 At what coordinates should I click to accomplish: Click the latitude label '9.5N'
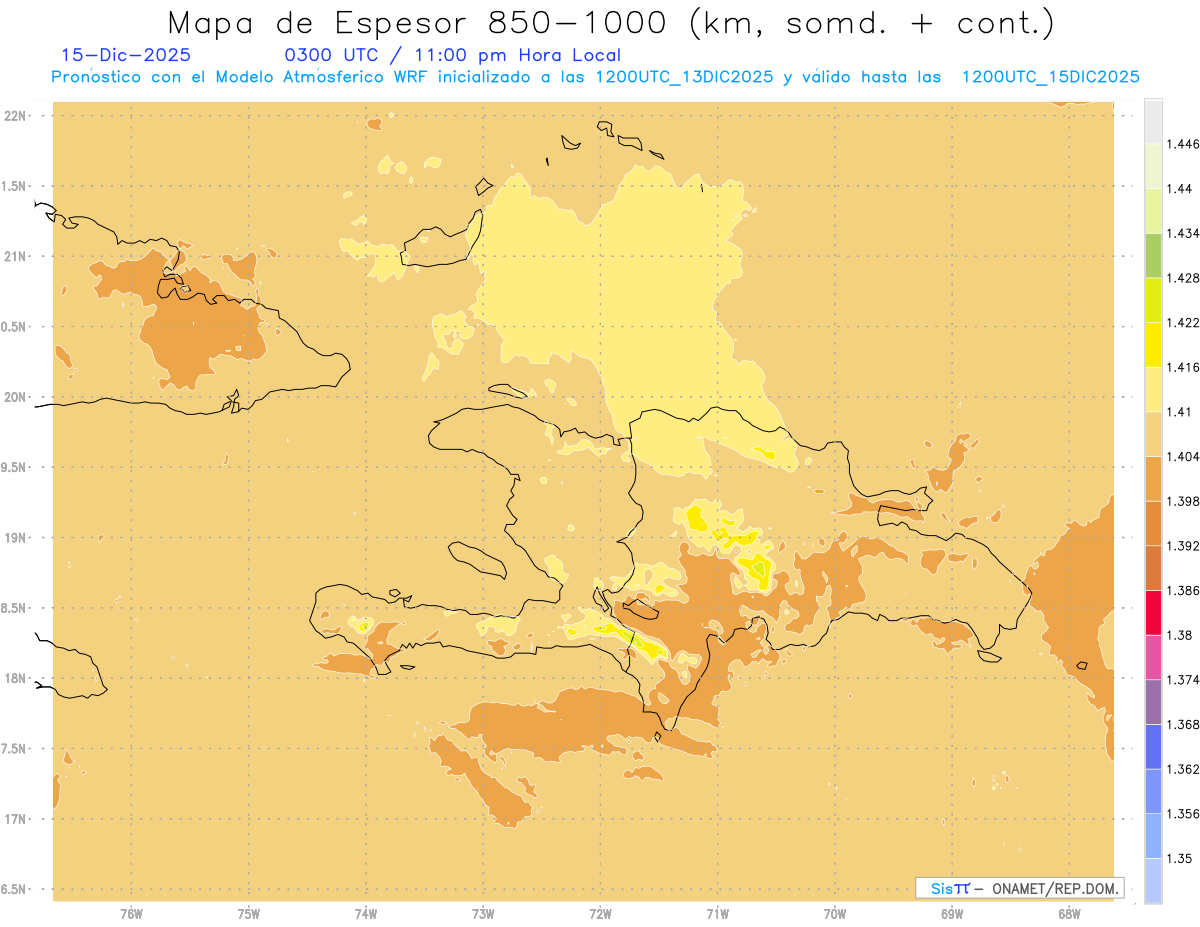tap(13, 467)
